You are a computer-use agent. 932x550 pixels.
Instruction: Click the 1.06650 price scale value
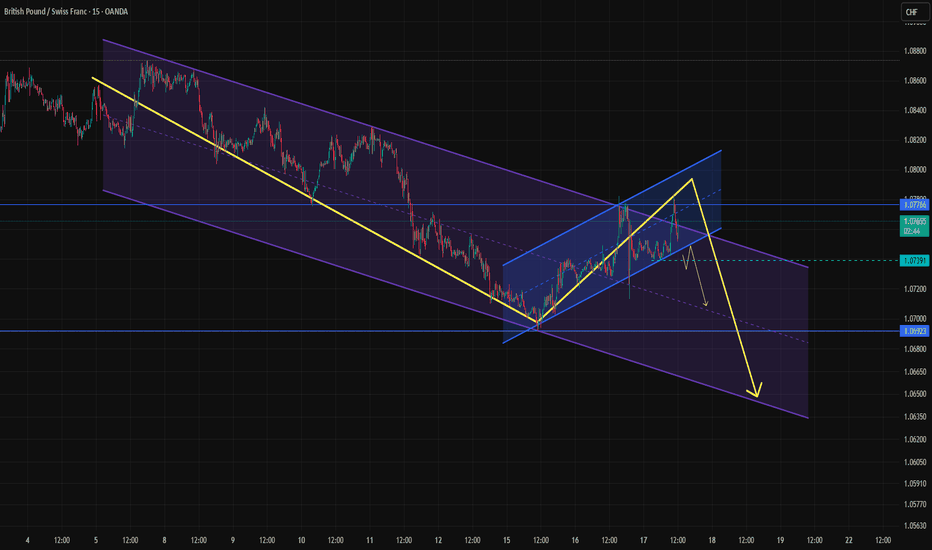915,372
